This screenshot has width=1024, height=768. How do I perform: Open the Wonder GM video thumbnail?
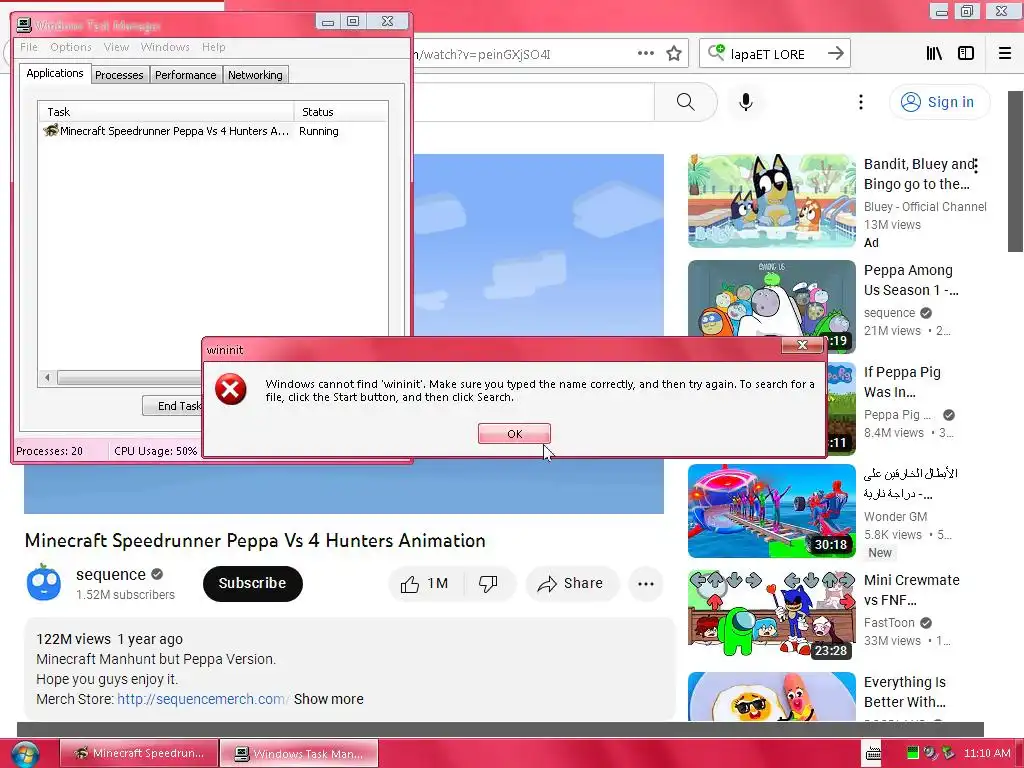tap(771, 511)
